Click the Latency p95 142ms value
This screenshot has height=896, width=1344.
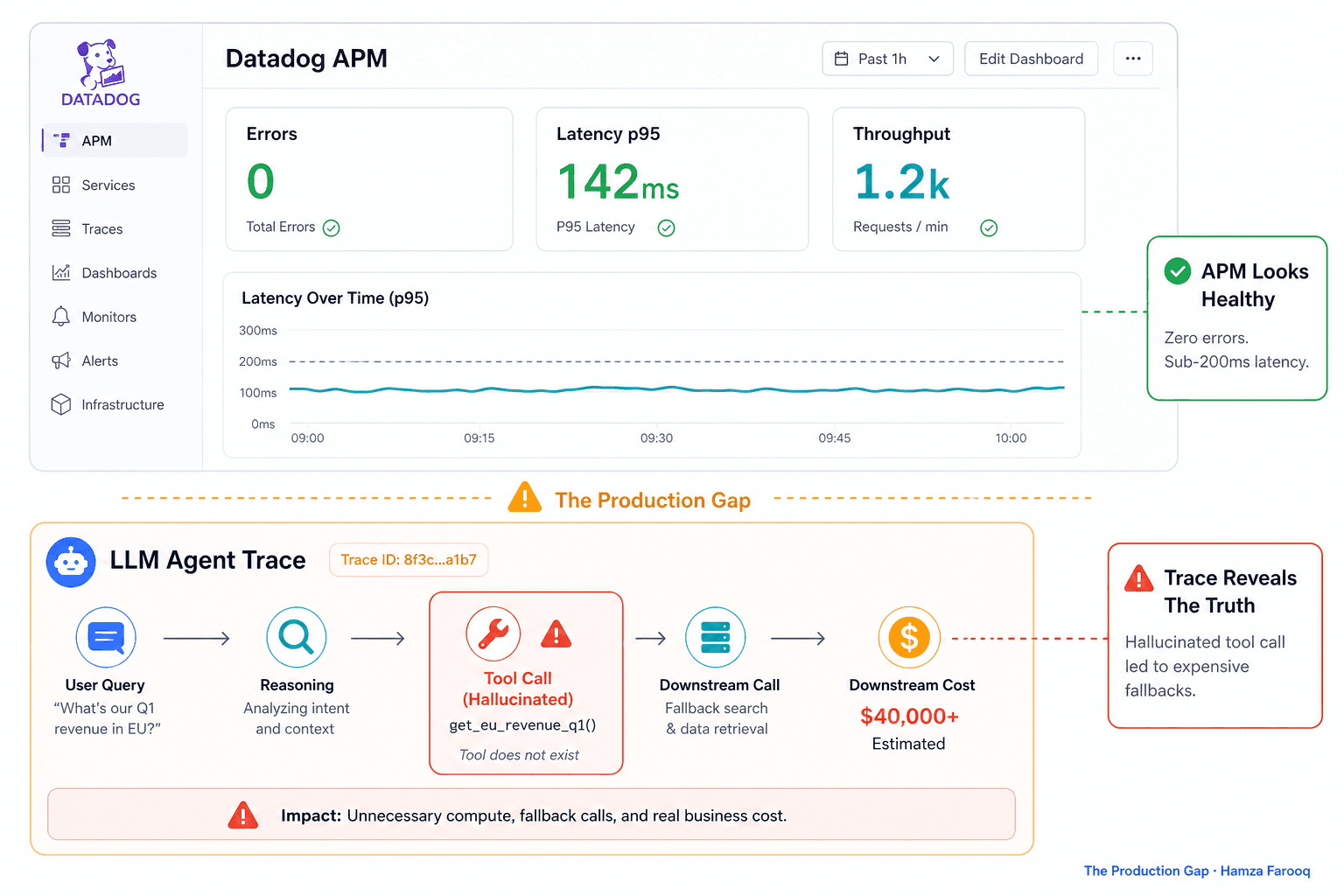point(618,182)
